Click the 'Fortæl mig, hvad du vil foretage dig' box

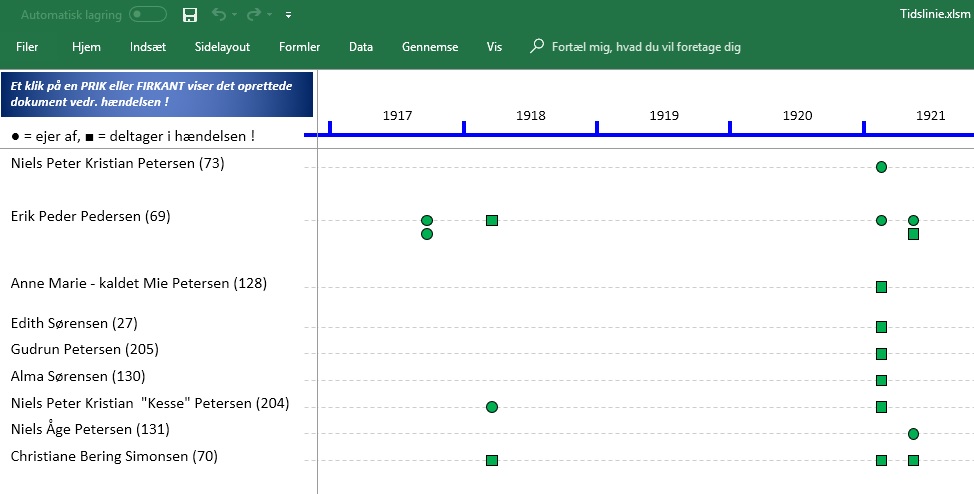pyautogui.click(x=646, y=47)
